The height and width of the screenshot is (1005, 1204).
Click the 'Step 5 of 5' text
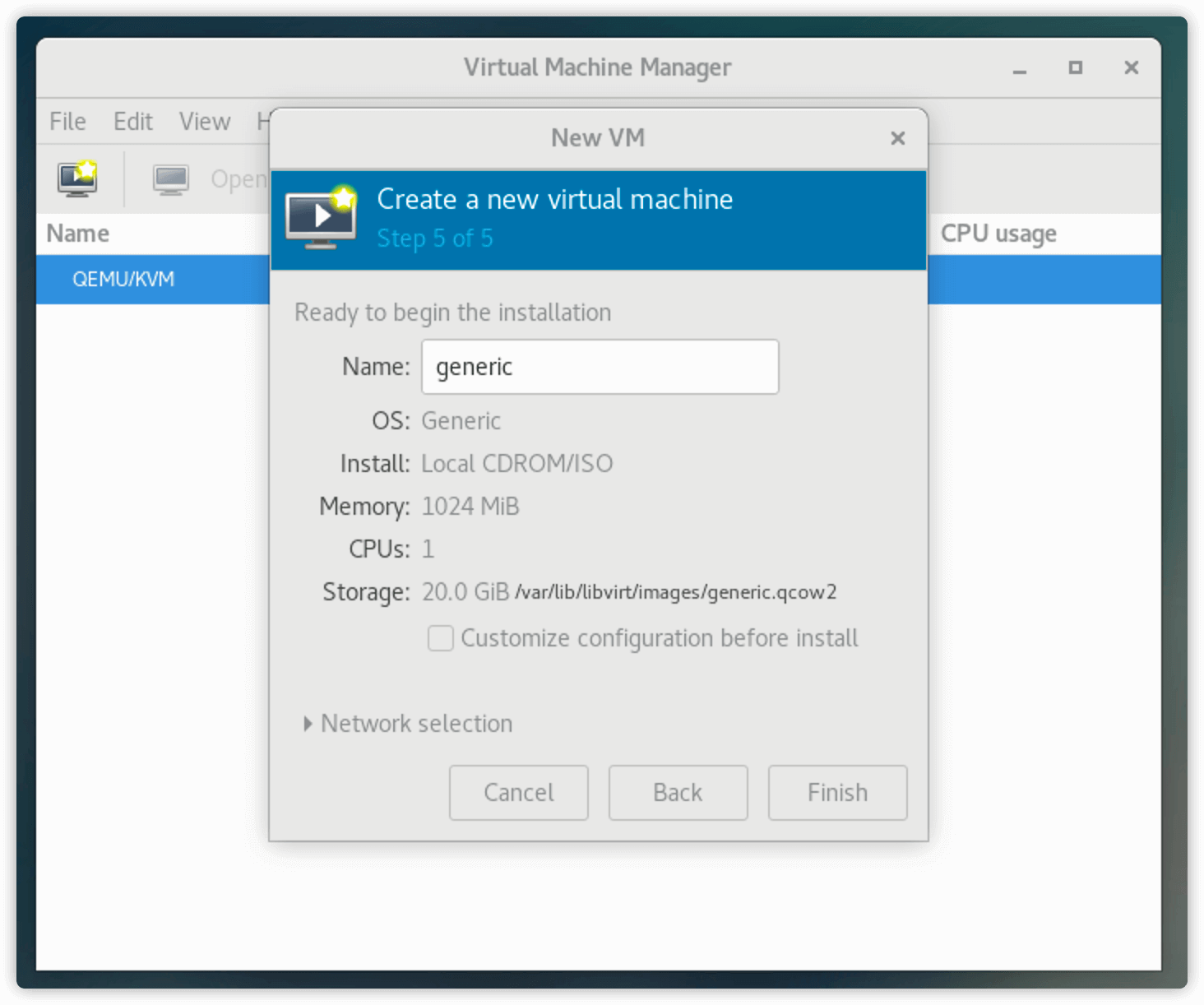(435, 239)
